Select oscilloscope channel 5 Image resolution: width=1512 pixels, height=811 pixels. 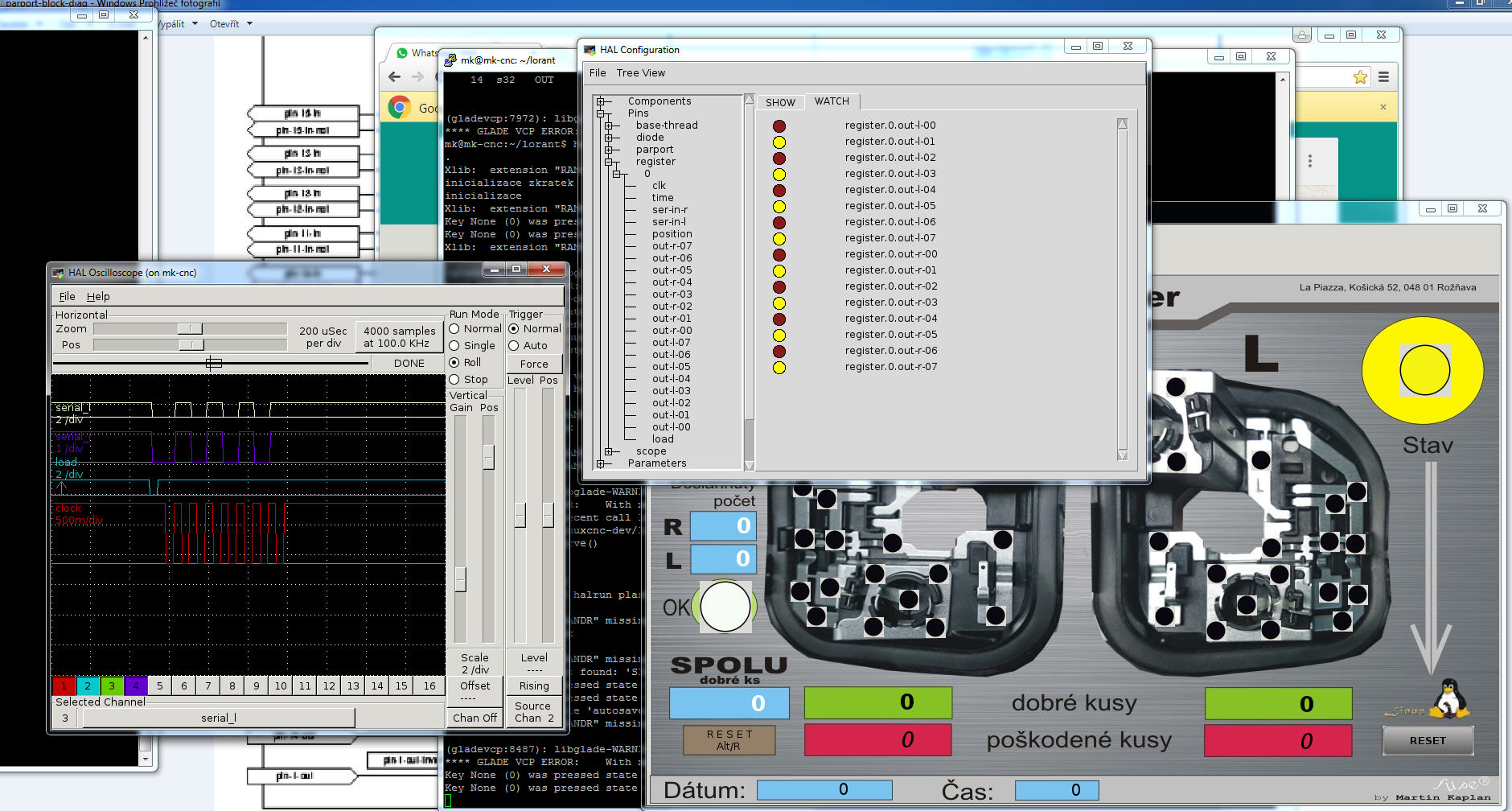pos(160,685)
